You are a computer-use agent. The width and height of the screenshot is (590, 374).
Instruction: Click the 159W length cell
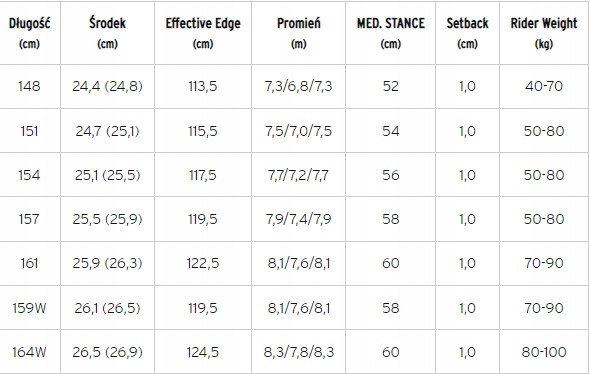click(29, 308)
